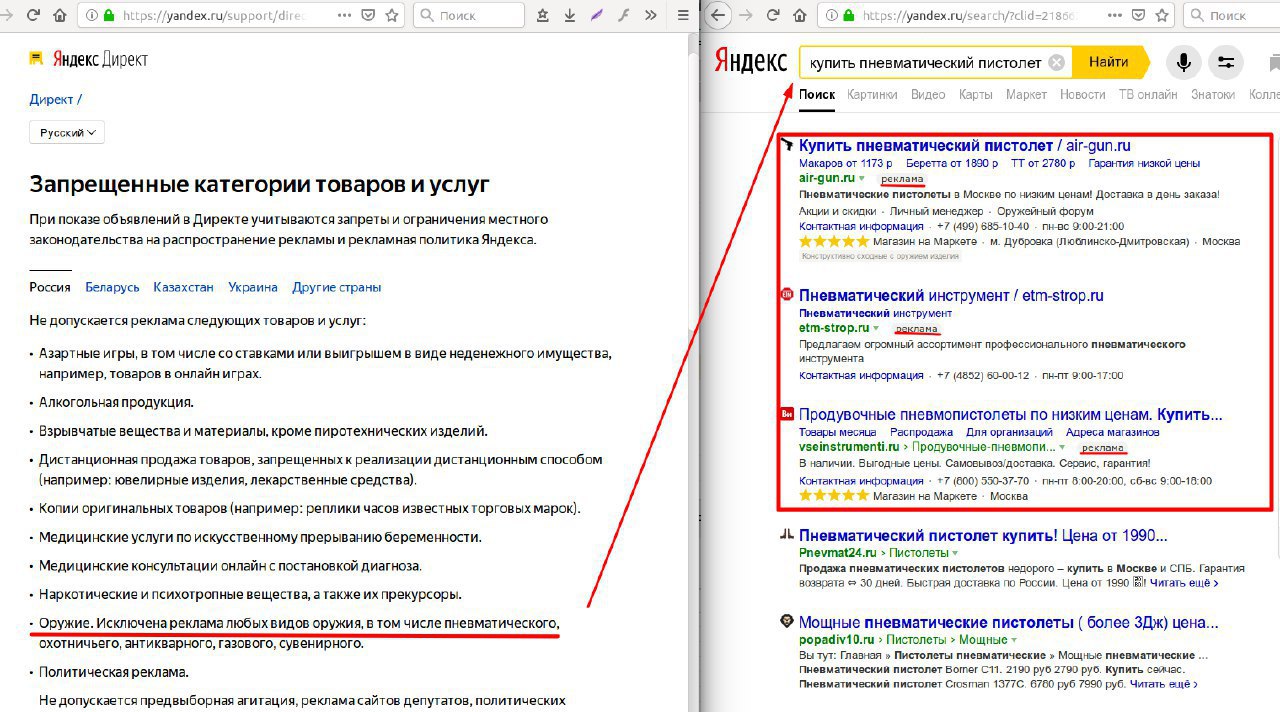
Task: Open the hamburger menu in left browser
Action: click(x=683, y=15)
